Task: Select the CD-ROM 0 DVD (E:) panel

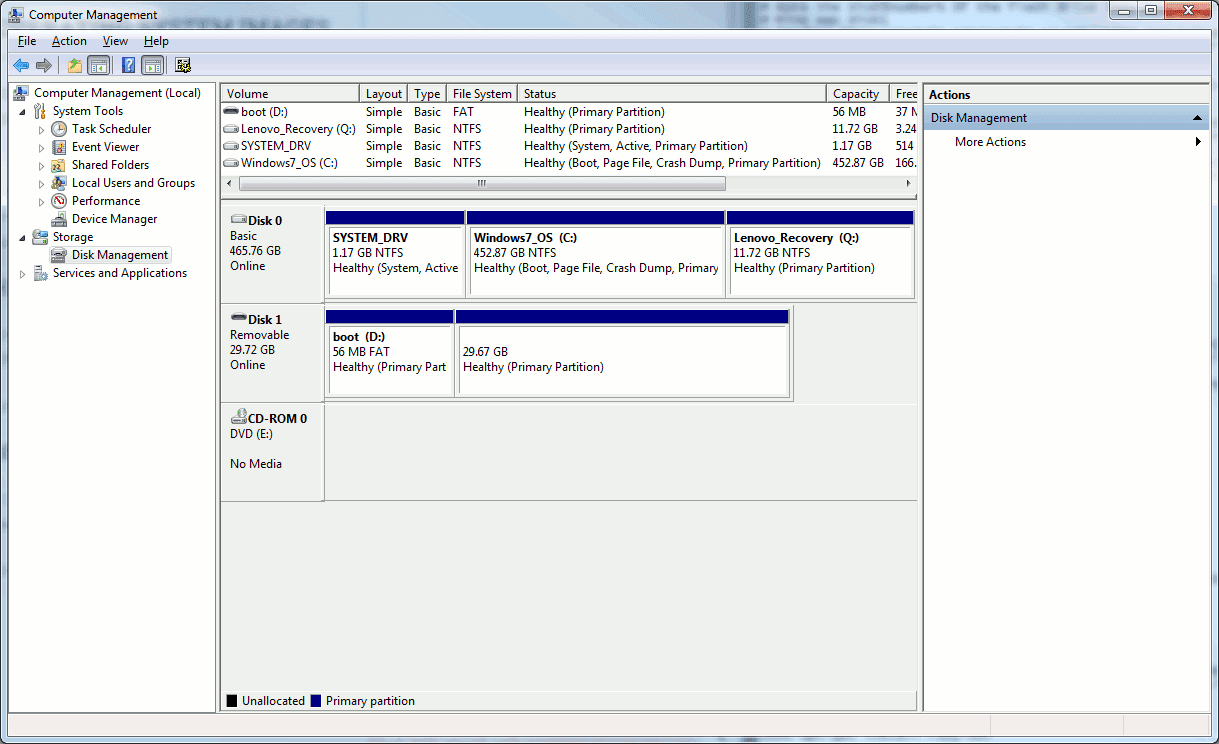Action: click(x=272, y=452)
